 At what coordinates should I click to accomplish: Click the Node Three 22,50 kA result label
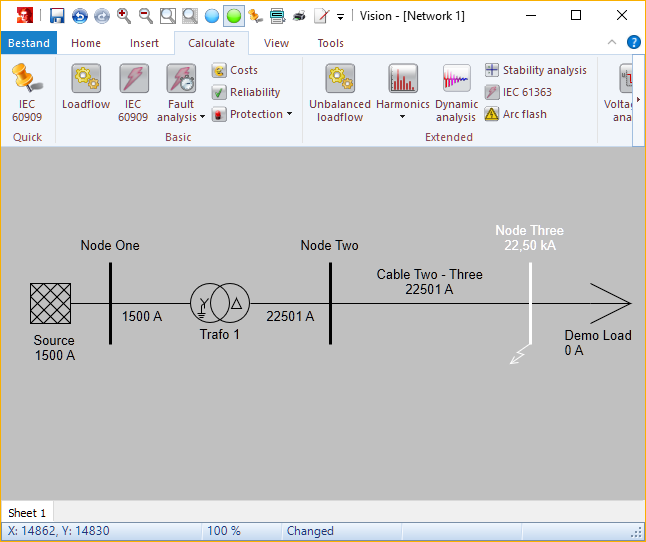(529, 238)
